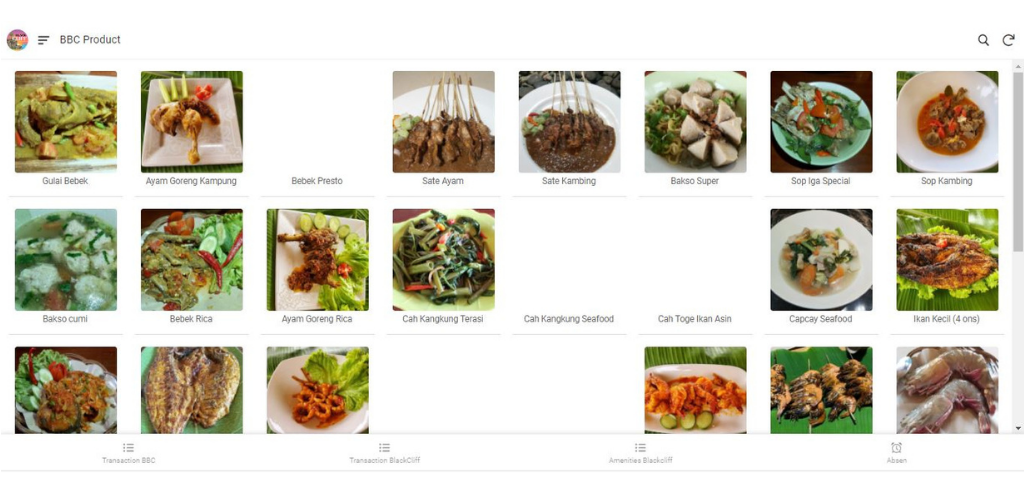Click the Cah Kangkung Seafood label
This screenshot has height=500, width=1024.
coord(569,319)
